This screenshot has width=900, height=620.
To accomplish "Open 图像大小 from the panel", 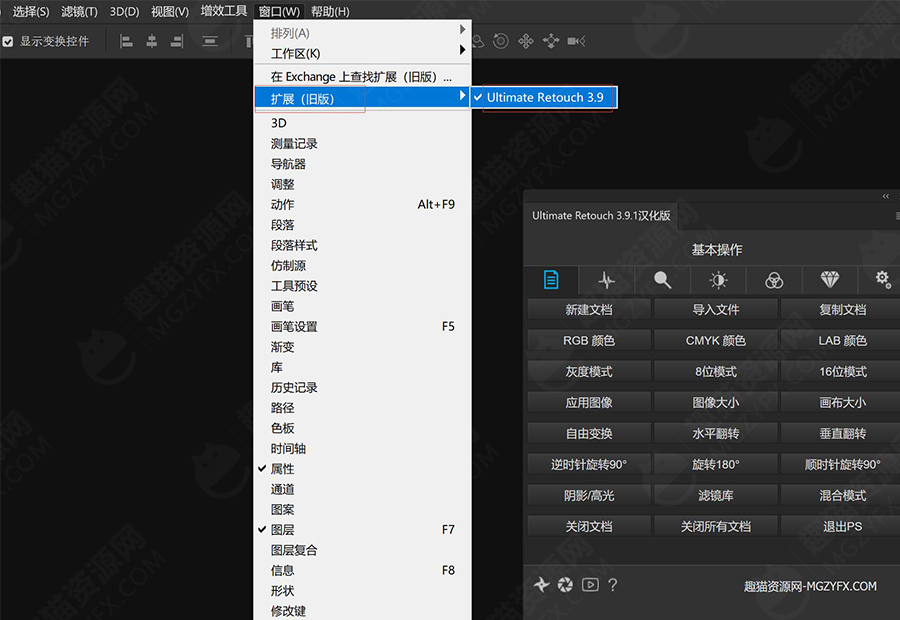I will pyautogui.click(x=716, y=402).
